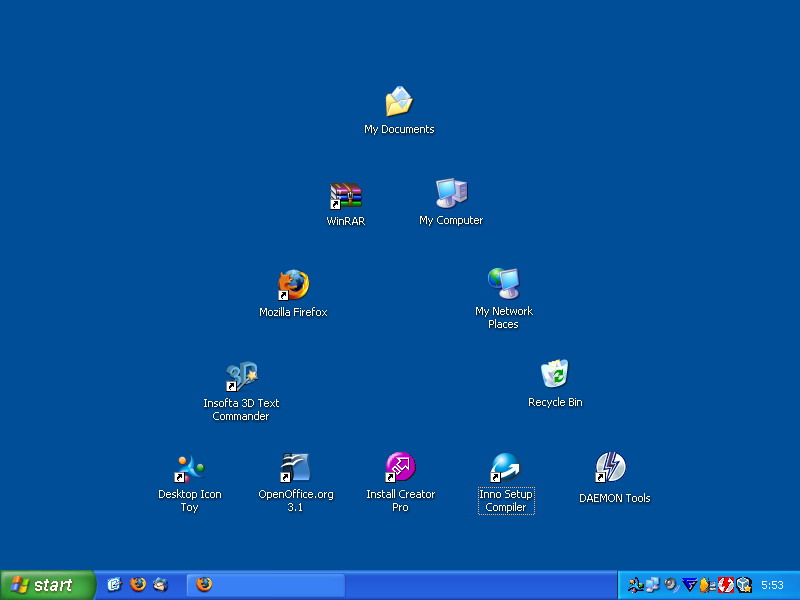Open the Windows Start menu
This screenshot has width=800, height=600.
click(x=47, y=585)
